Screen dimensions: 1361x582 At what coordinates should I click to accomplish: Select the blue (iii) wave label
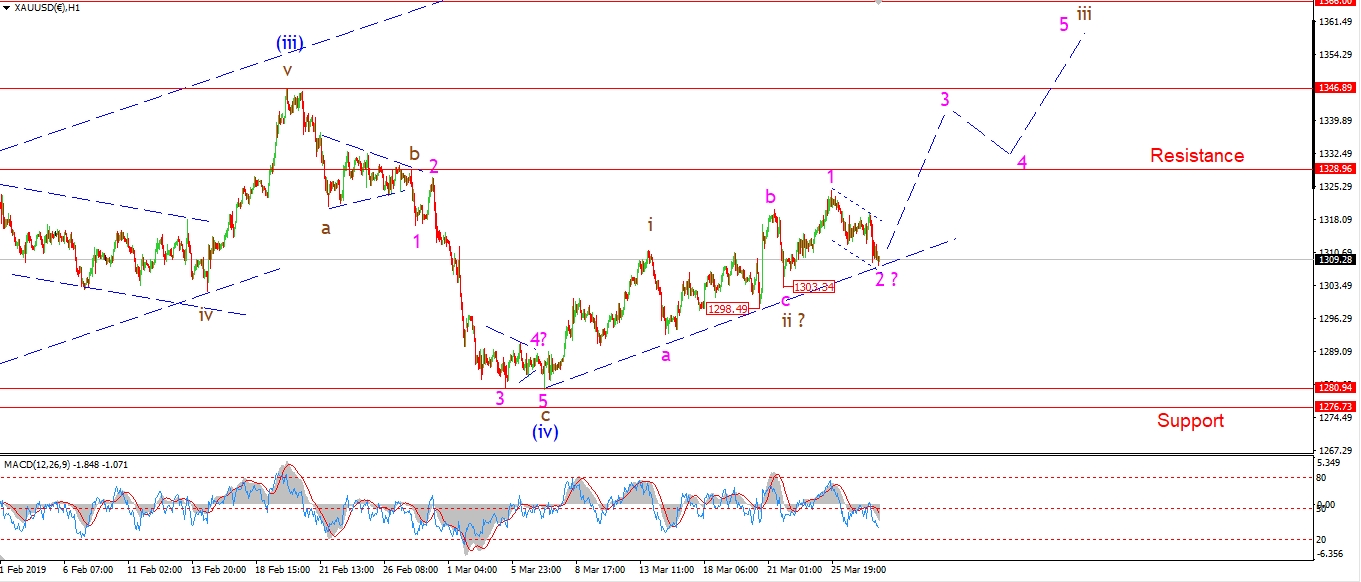pyautogui.click(x=289, y=44)
